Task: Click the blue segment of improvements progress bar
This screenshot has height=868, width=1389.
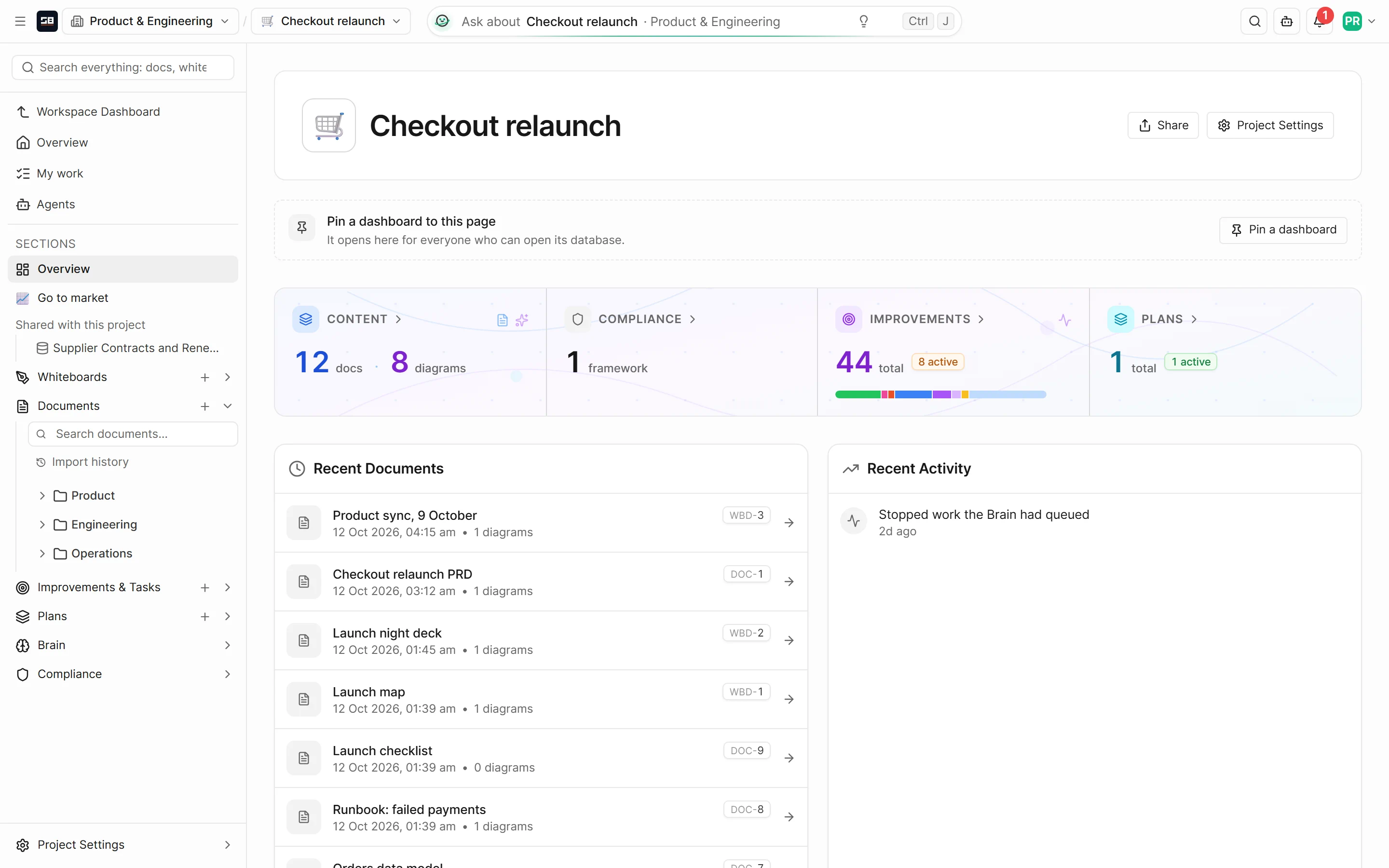Action: pos(912,394)
